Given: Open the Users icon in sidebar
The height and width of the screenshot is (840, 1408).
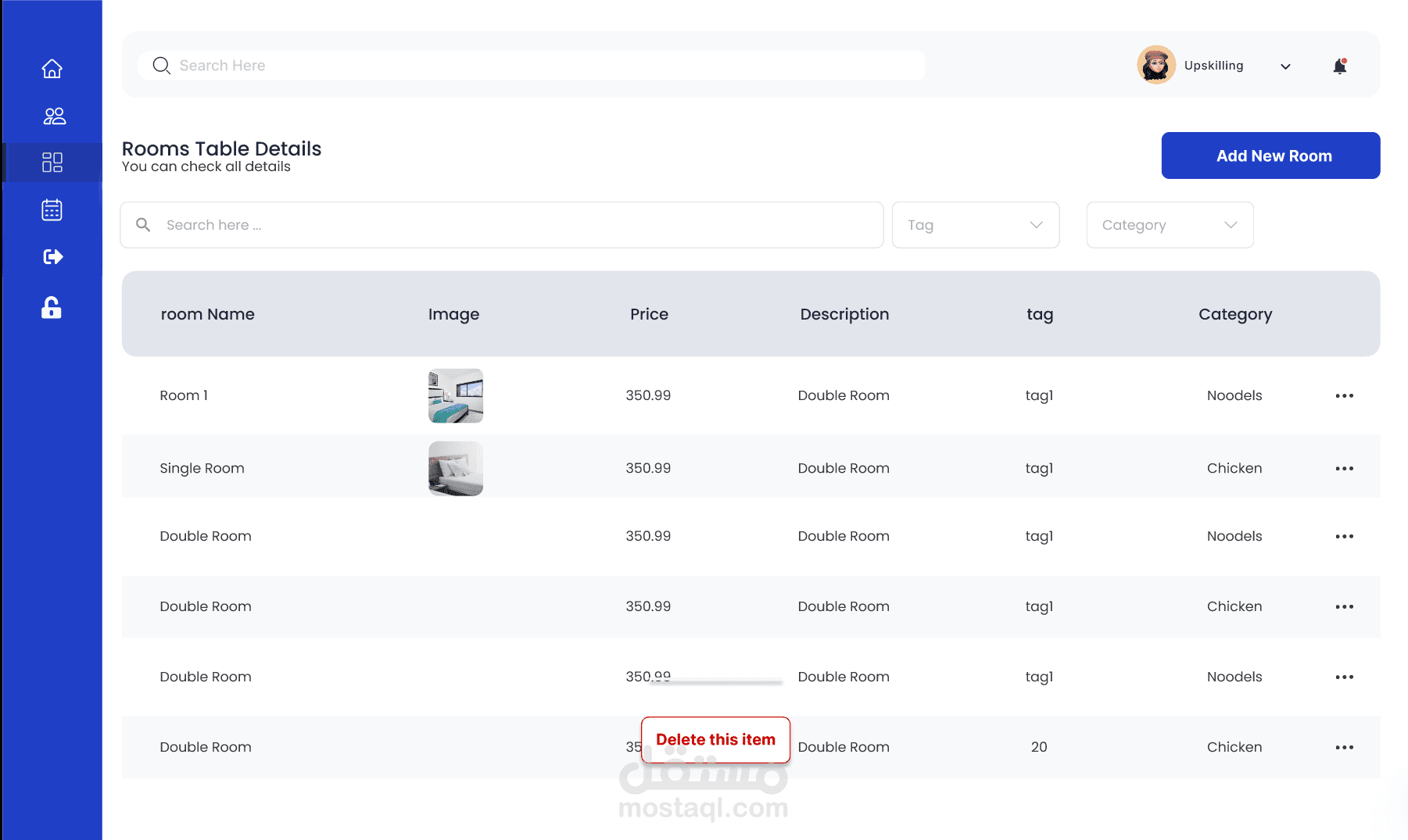Looking at the screenshot, I should 54,116.
